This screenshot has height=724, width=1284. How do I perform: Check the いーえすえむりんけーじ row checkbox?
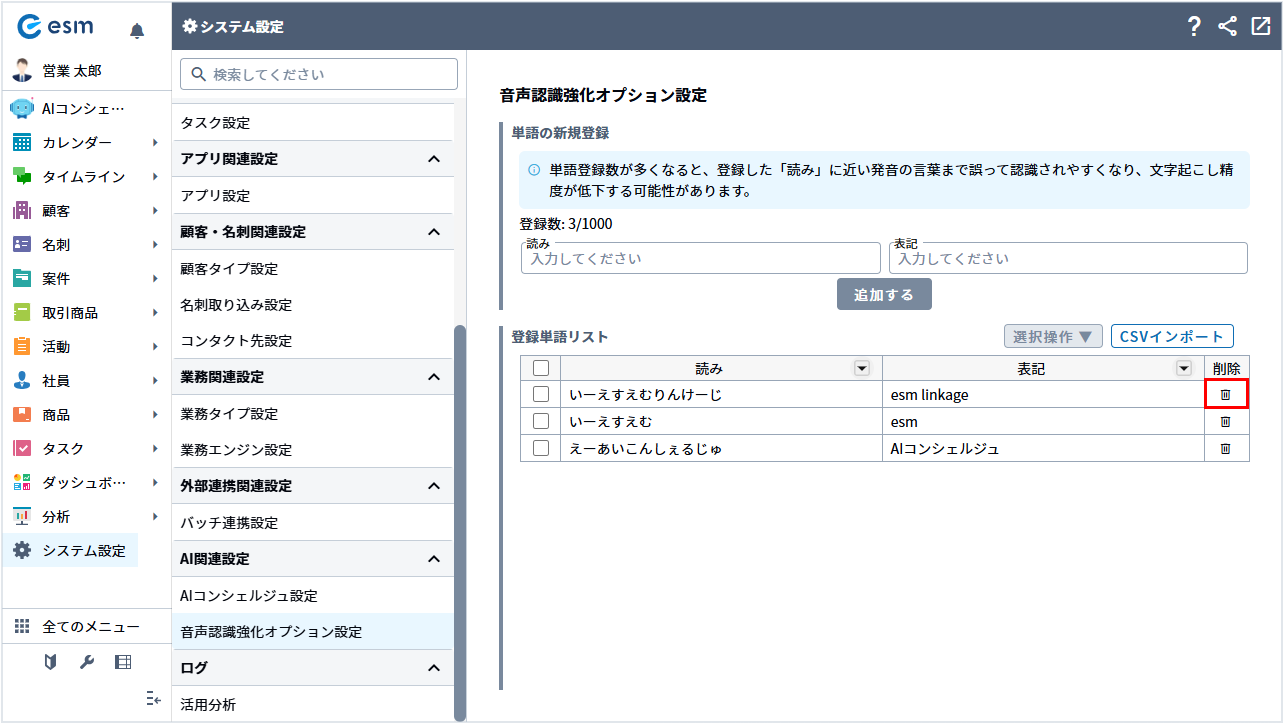[x=541, y=395]
